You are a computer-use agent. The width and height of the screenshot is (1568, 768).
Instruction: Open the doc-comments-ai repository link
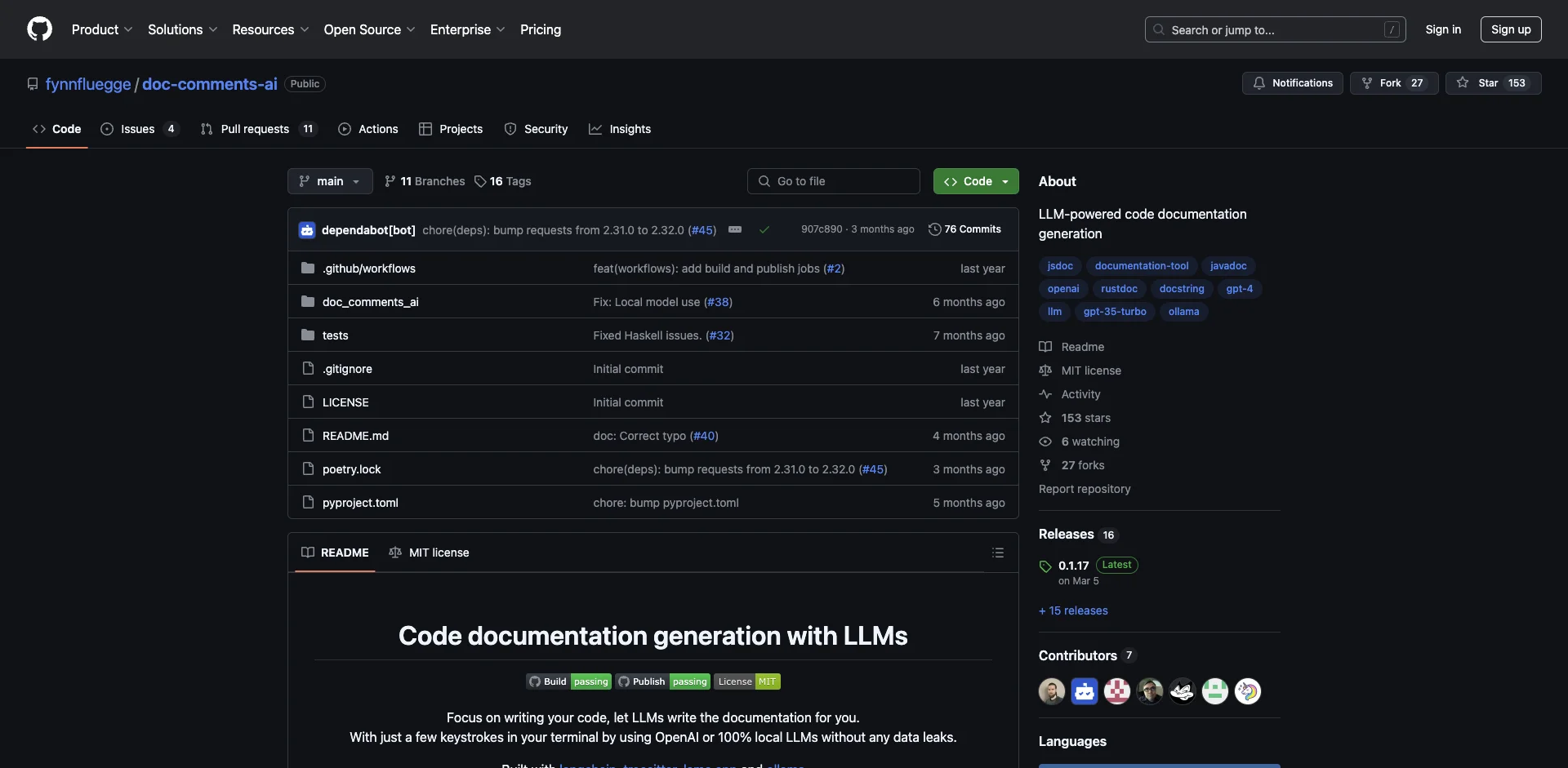(210, 84)
